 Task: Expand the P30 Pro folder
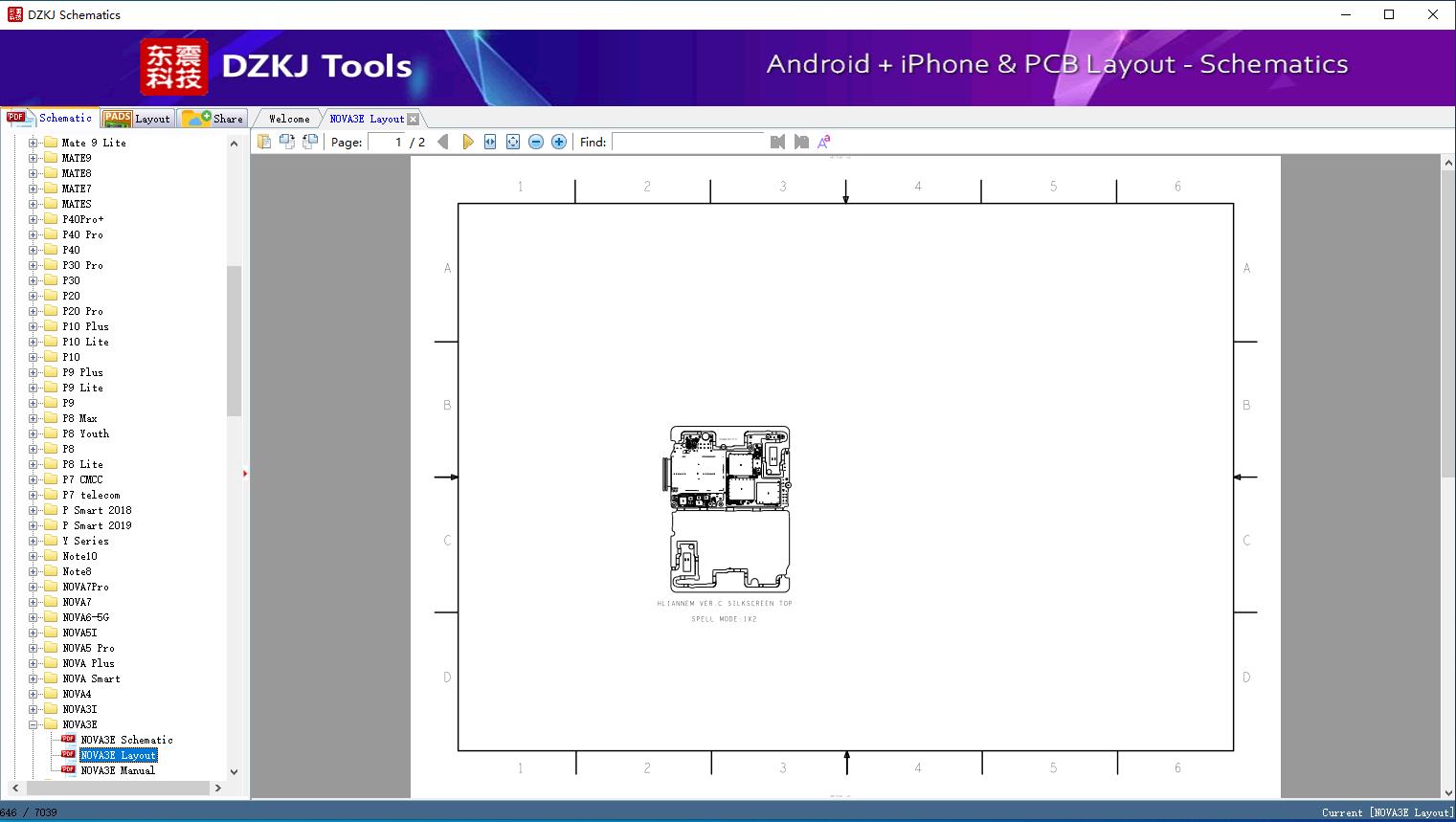pos(34,265)
